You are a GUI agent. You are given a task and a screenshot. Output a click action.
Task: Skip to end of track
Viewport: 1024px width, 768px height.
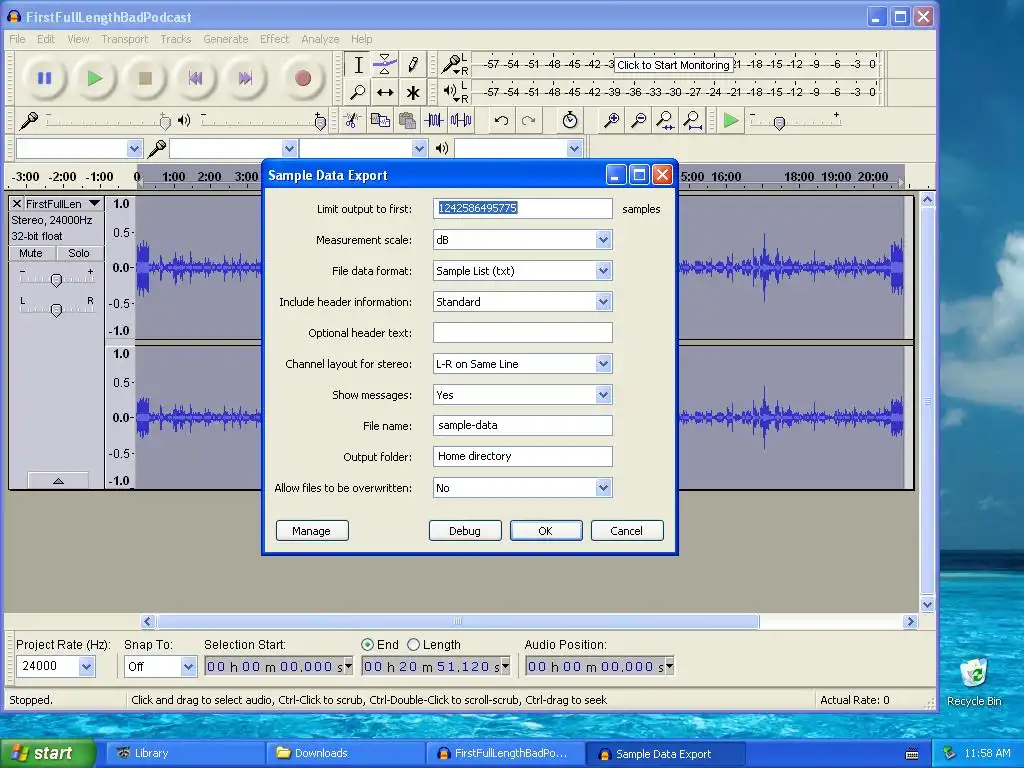pyautogui.click(x=245, y=78)
